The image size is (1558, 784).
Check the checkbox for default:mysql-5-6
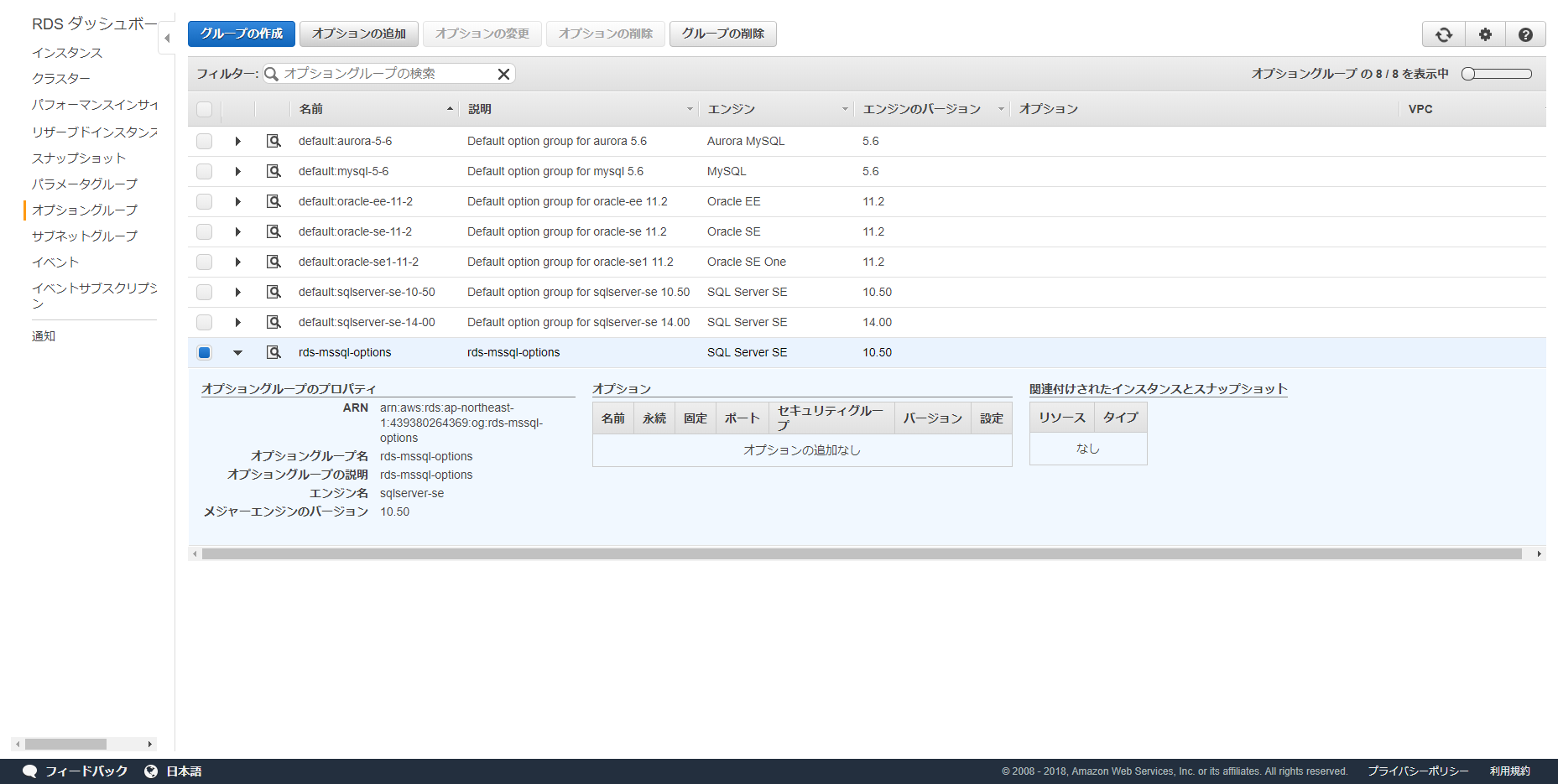coord(204,171)
